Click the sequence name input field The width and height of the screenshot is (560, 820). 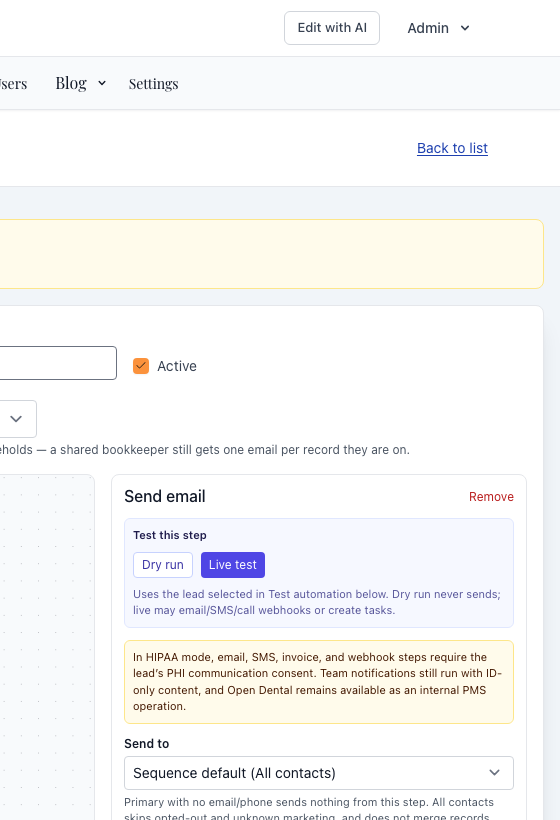tap(58, 363)
